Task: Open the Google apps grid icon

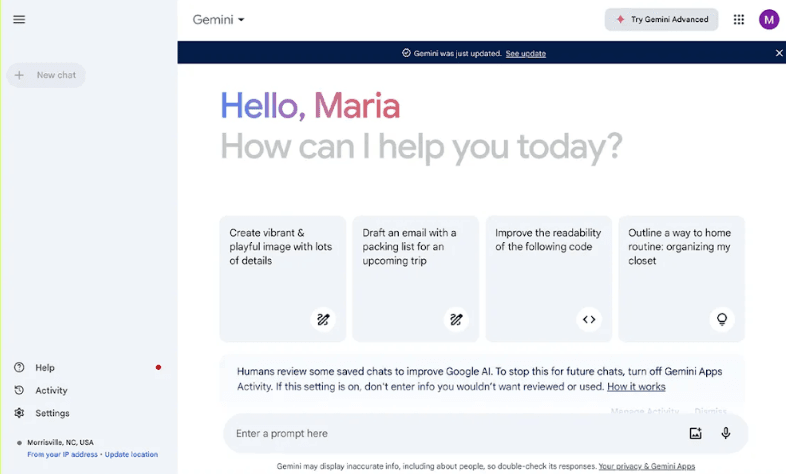Action: coord(739,20)
